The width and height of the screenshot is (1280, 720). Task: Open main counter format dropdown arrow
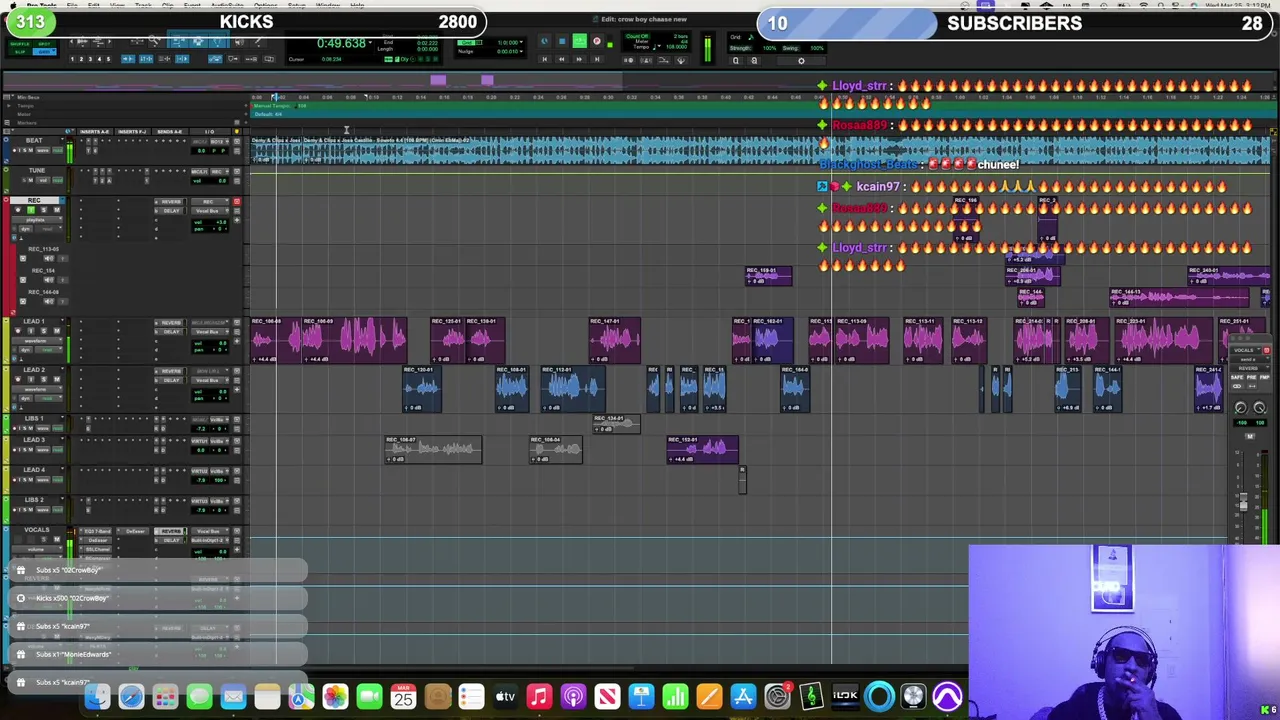370,43
